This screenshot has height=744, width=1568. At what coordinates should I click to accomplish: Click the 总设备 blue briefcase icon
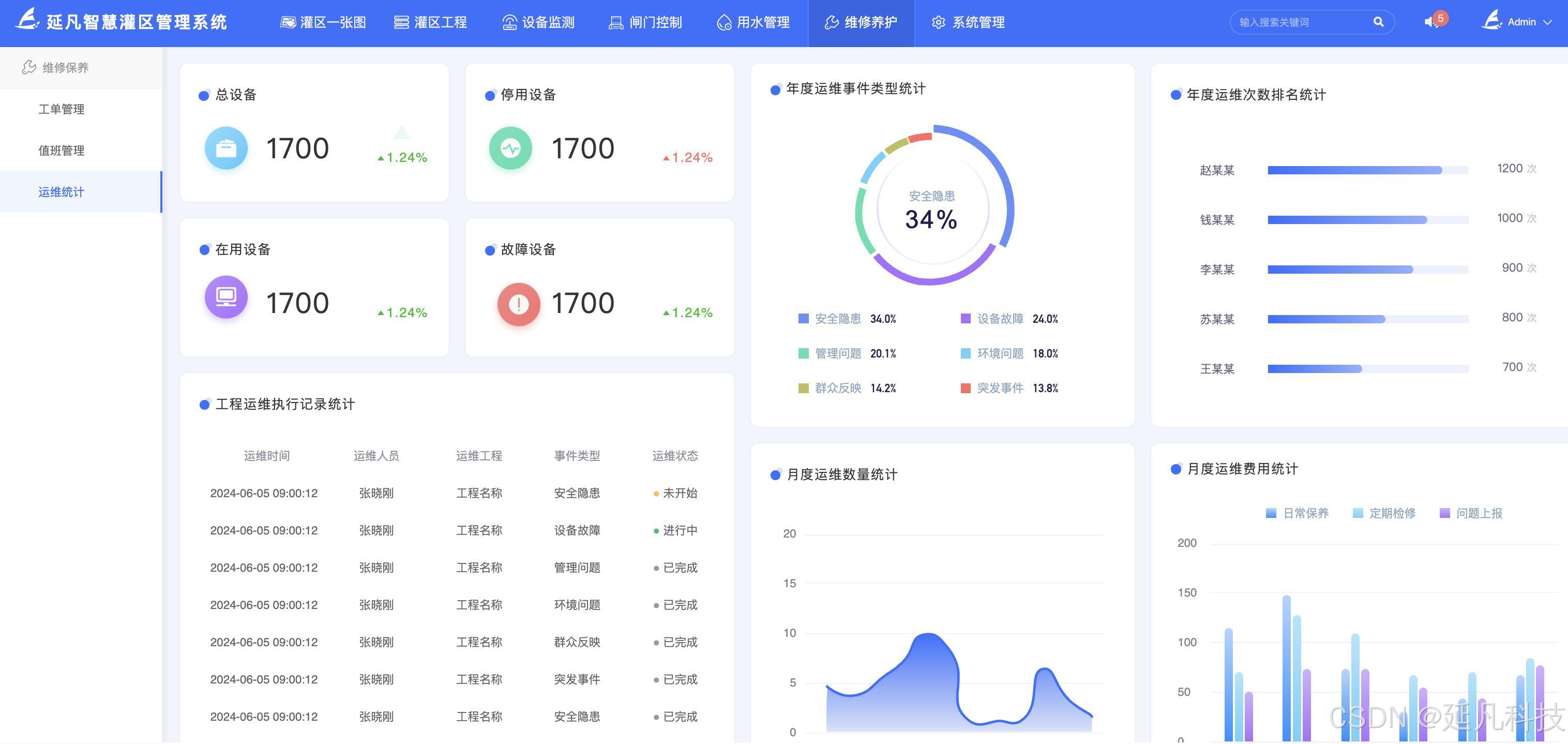pyautogui.click(x=226, y=148)
